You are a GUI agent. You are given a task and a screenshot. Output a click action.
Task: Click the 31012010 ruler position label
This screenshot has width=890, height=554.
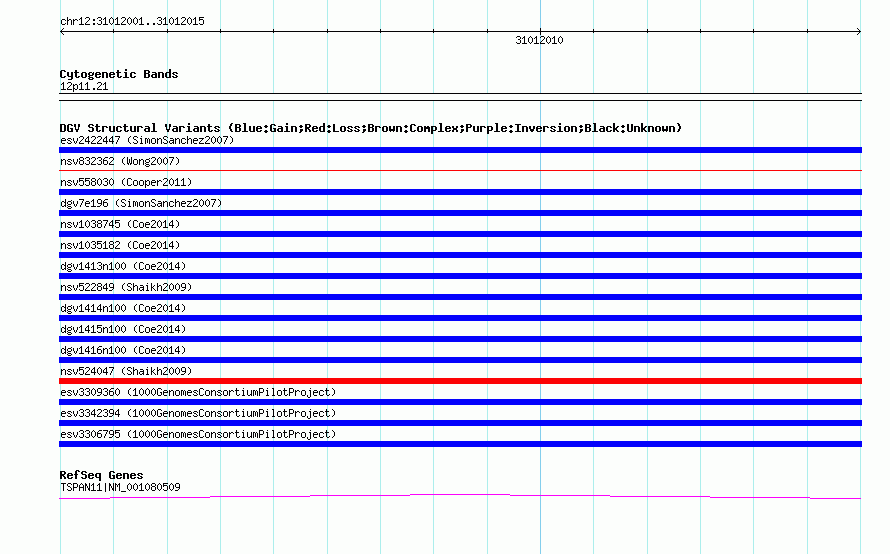[539, 40]
